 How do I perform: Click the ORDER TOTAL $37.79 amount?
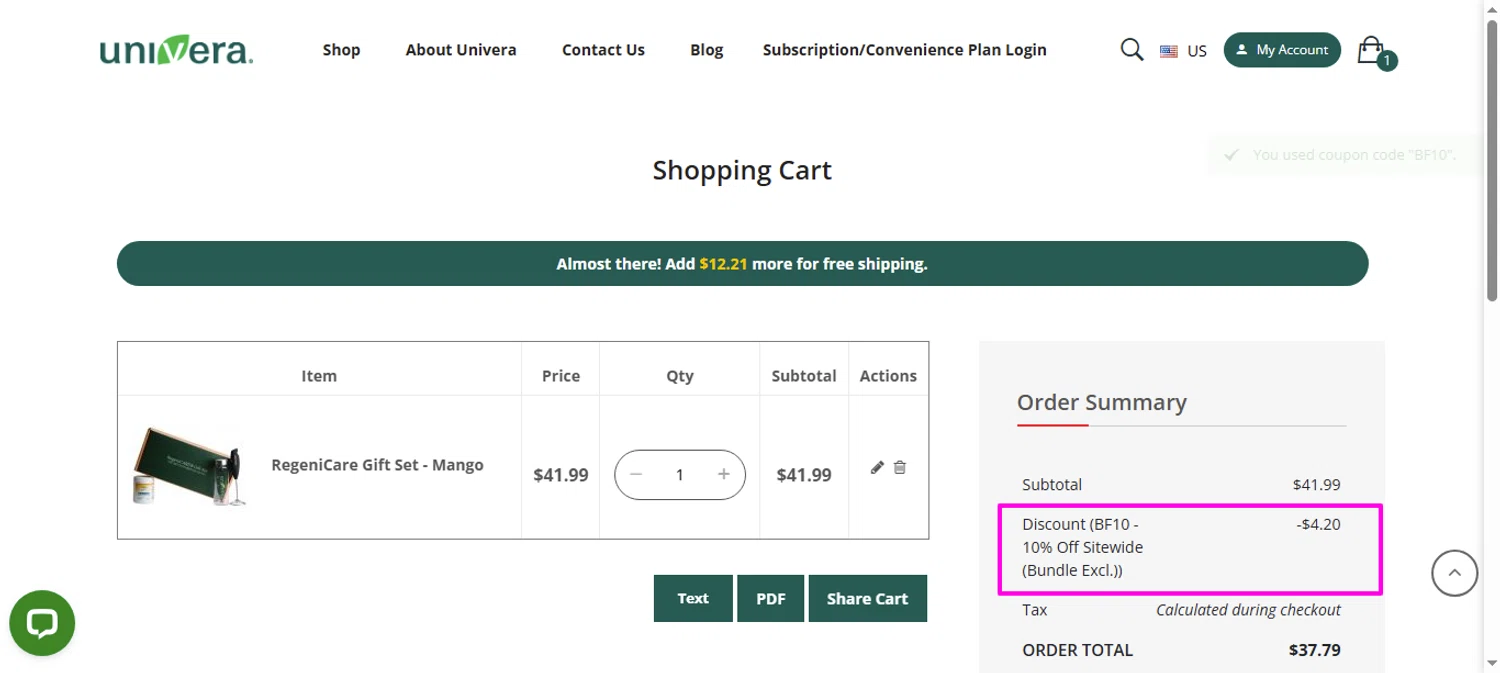pyautogui.click(x=1315, y=650)
